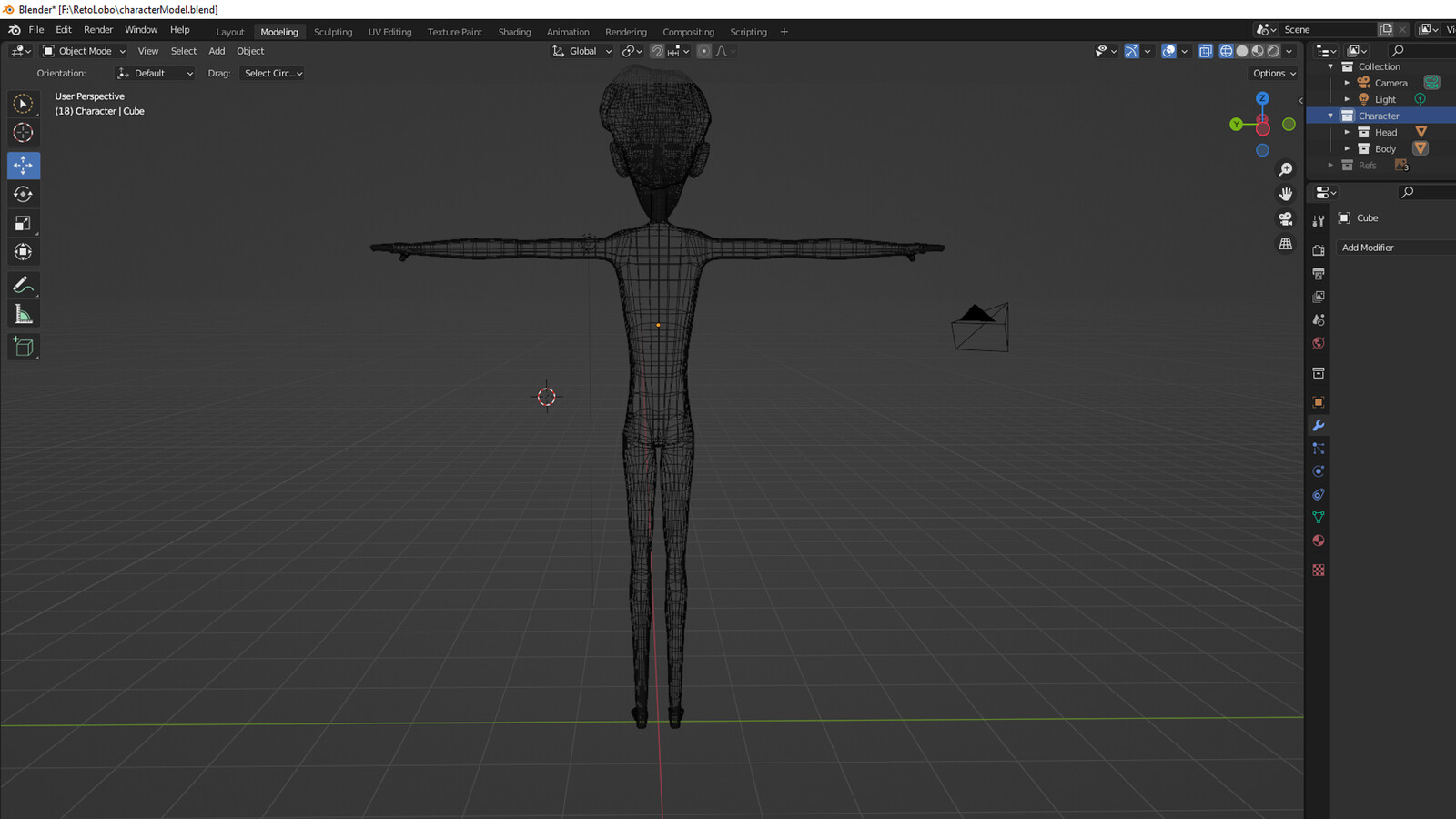Select the Add Cube tool
1456x819 pixels.
24,347
